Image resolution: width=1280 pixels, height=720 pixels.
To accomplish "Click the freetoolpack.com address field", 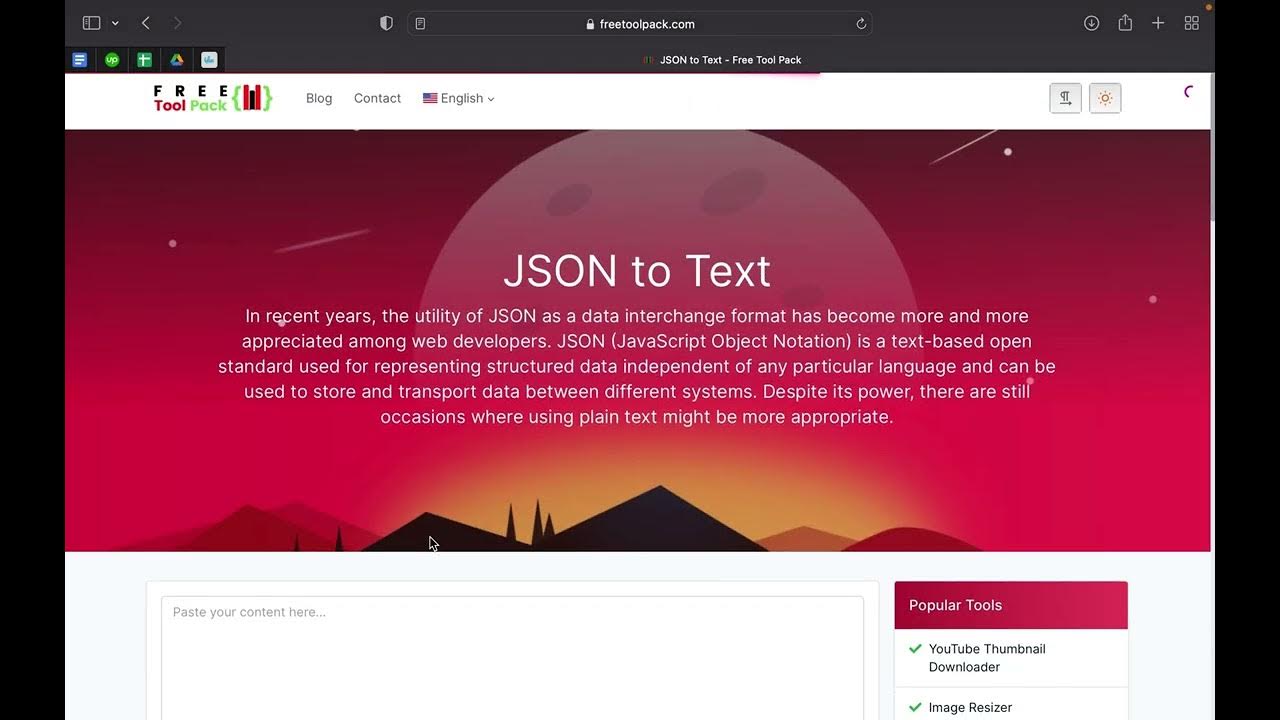I will (x=640, y=24).
